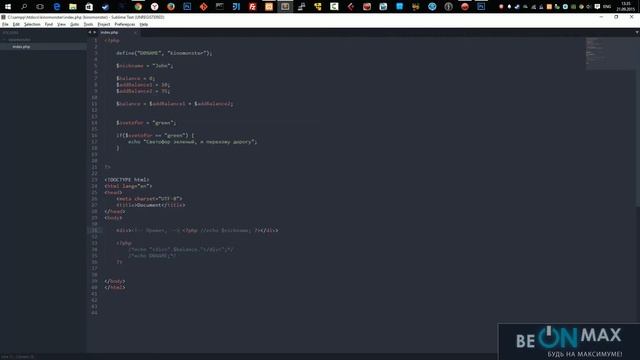Click line number 31 in gutter
Screen dimensions: 640x360
[95, 230]
